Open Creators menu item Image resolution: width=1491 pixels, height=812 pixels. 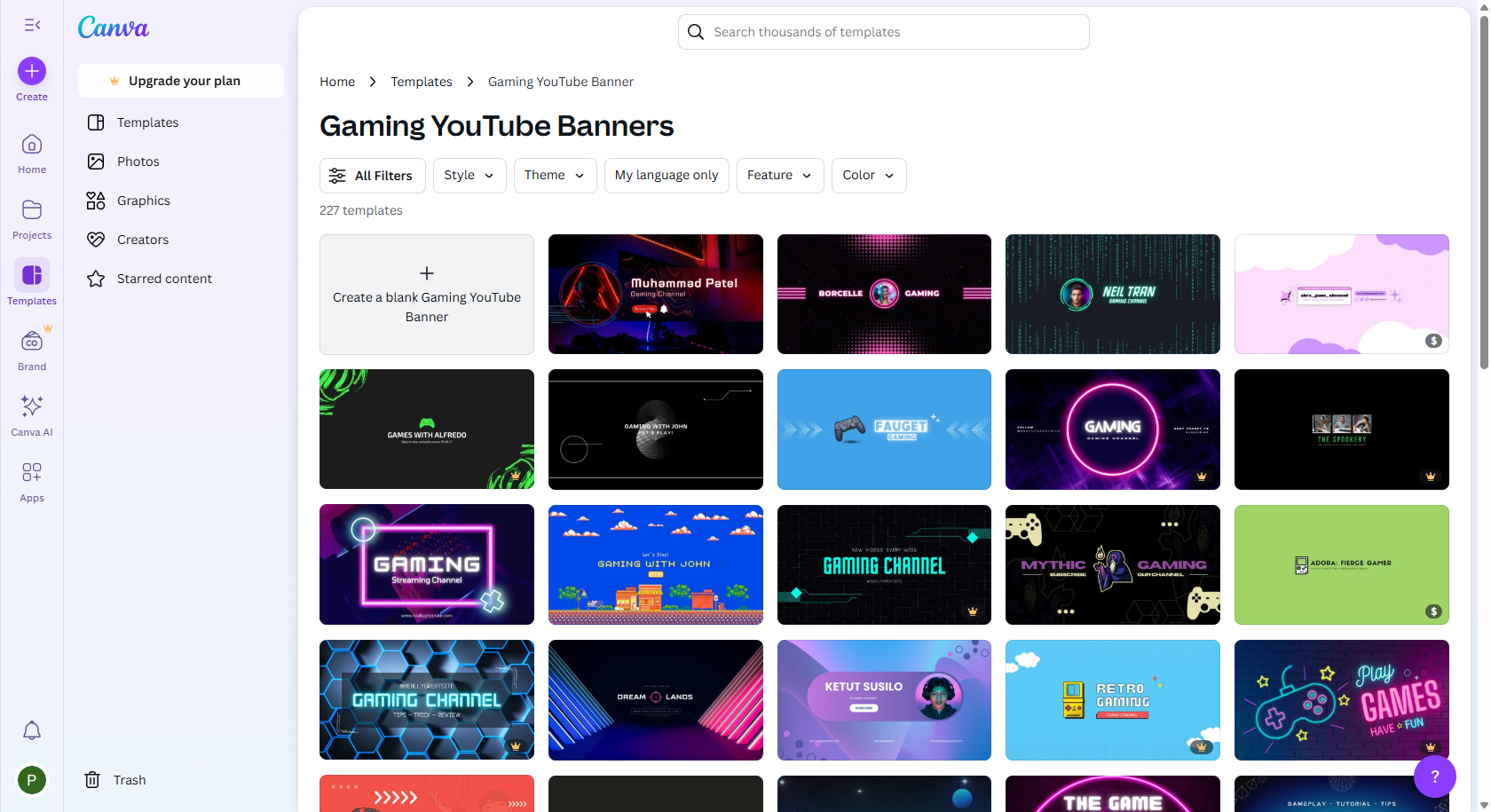(181, 240)
